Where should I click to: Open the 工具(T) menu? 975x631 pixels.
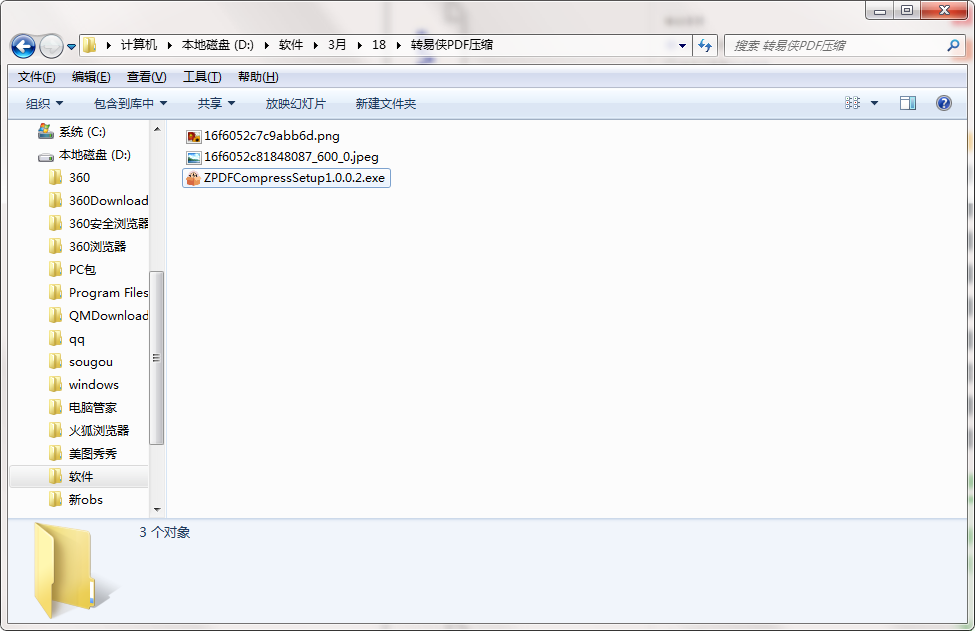click(x=202, y=77)
